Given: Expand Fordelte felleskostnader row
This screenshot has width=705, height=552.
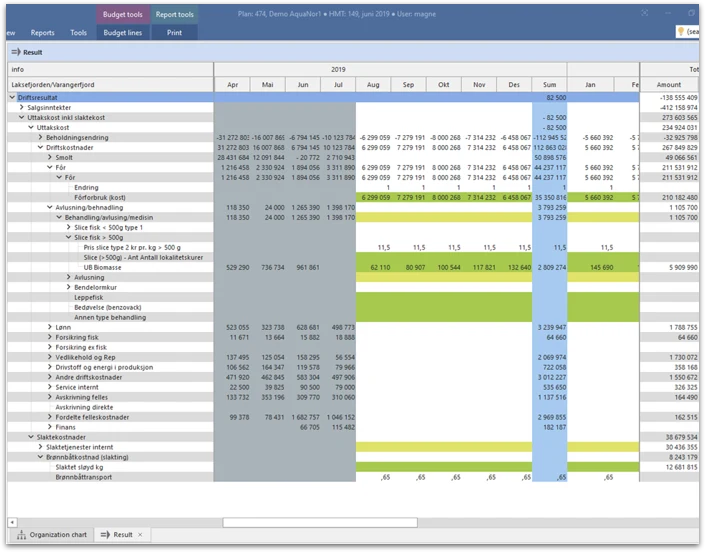Looking at the screenshot, I should 50,417.
